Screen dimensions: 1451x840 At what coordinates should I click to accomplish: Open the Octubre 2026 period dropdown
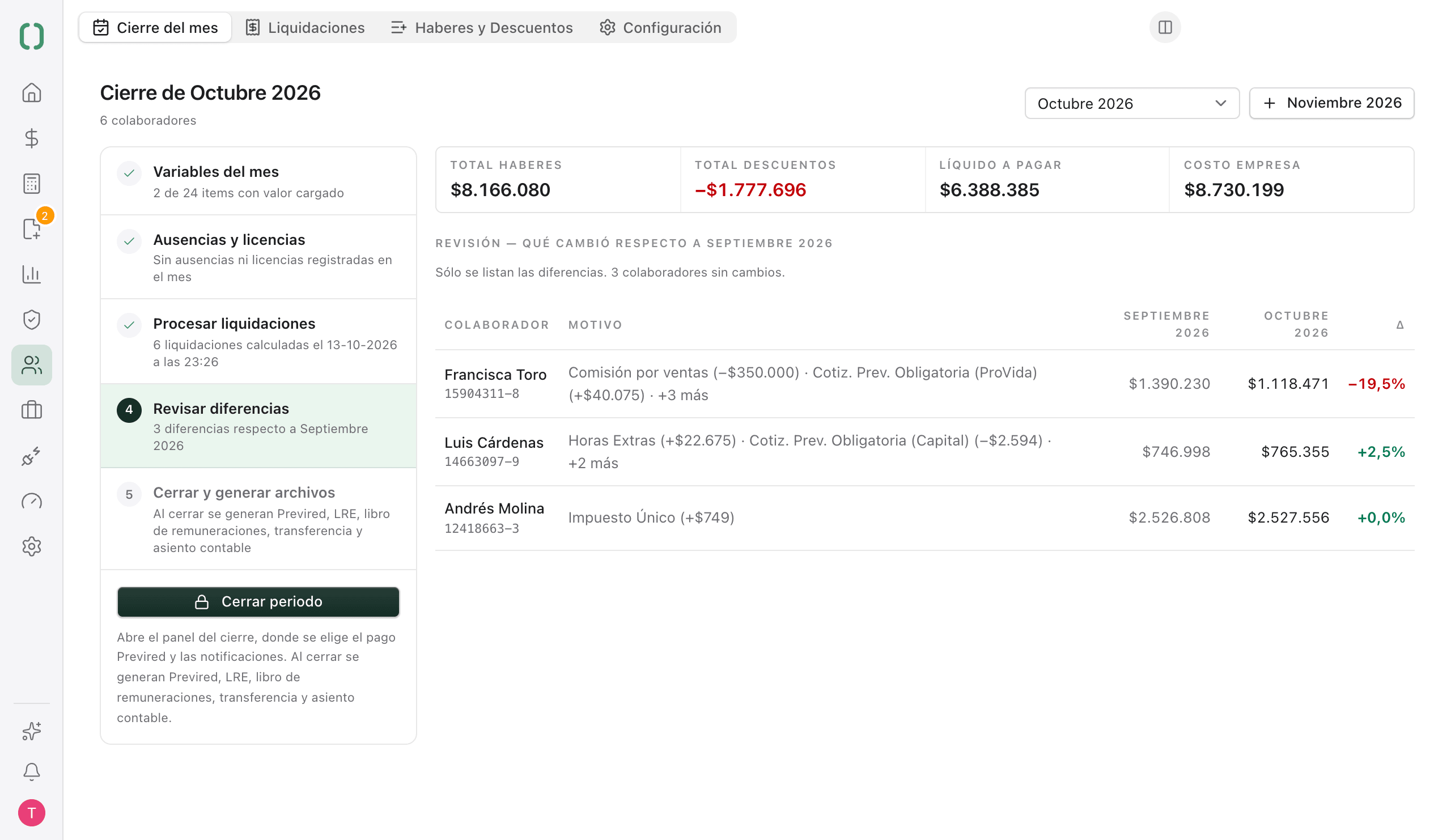1131,103
